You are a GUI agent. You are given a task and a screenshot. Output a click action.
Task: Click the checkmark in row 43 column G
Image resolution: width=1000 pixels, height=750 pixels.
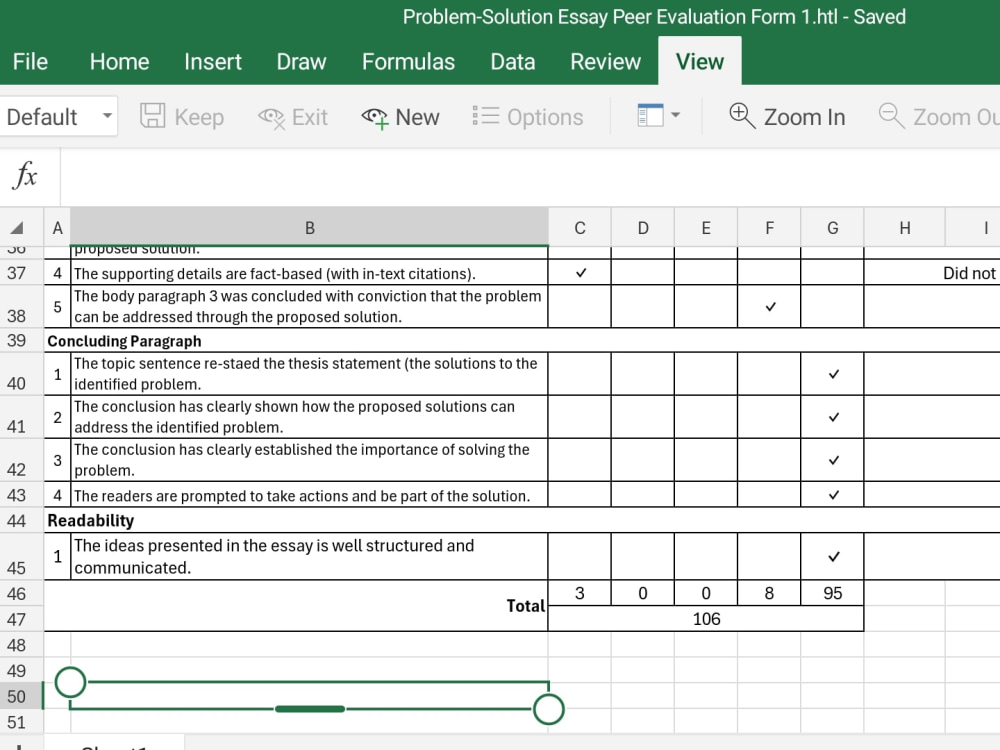834,495
